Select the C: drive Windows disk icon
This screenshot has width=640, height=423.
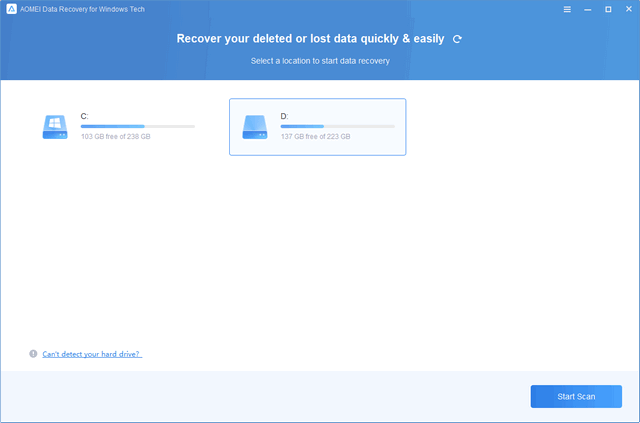pos(55,127)
